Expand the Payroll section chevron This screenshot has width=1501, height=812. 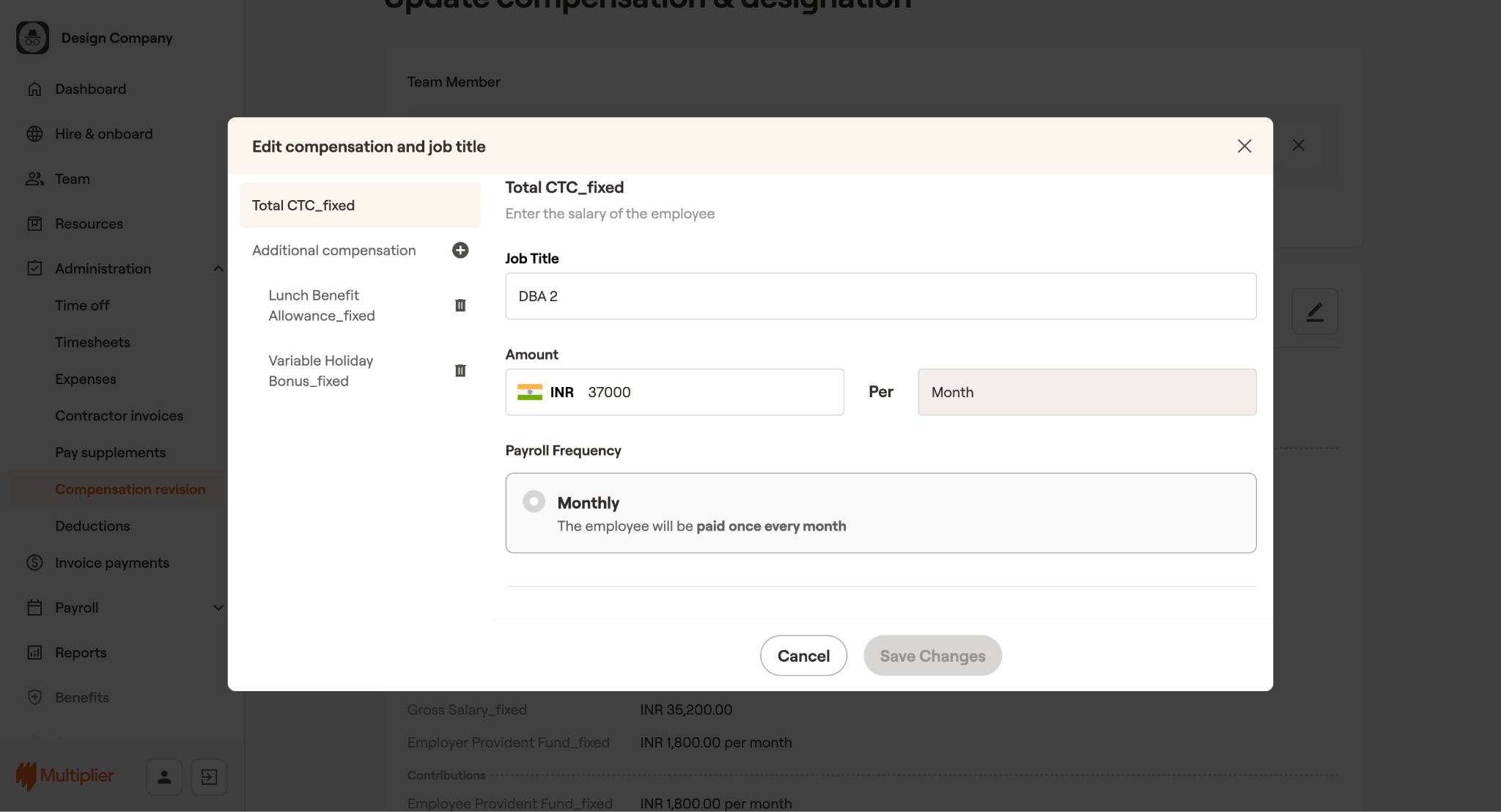tap(218, 608)
